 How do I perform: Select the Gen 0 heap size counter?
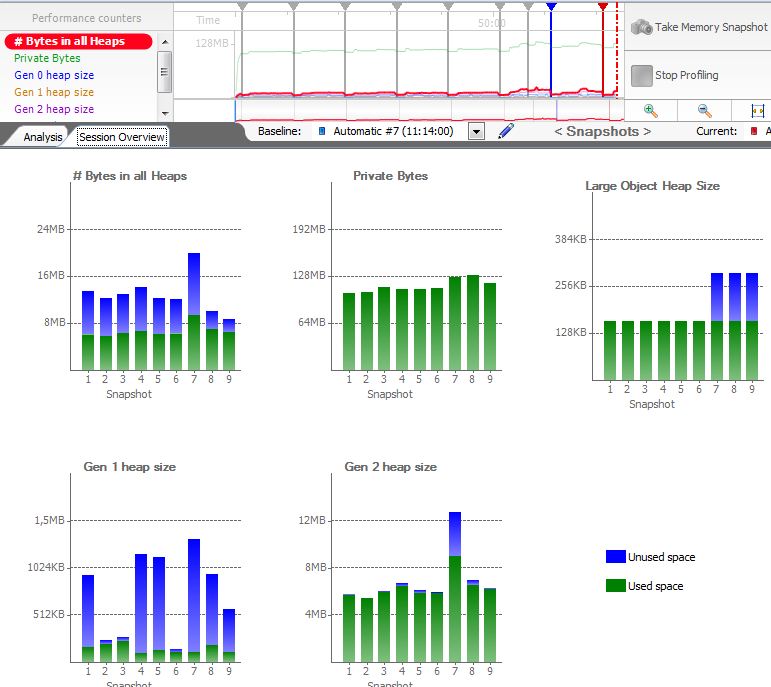(54, 75)
